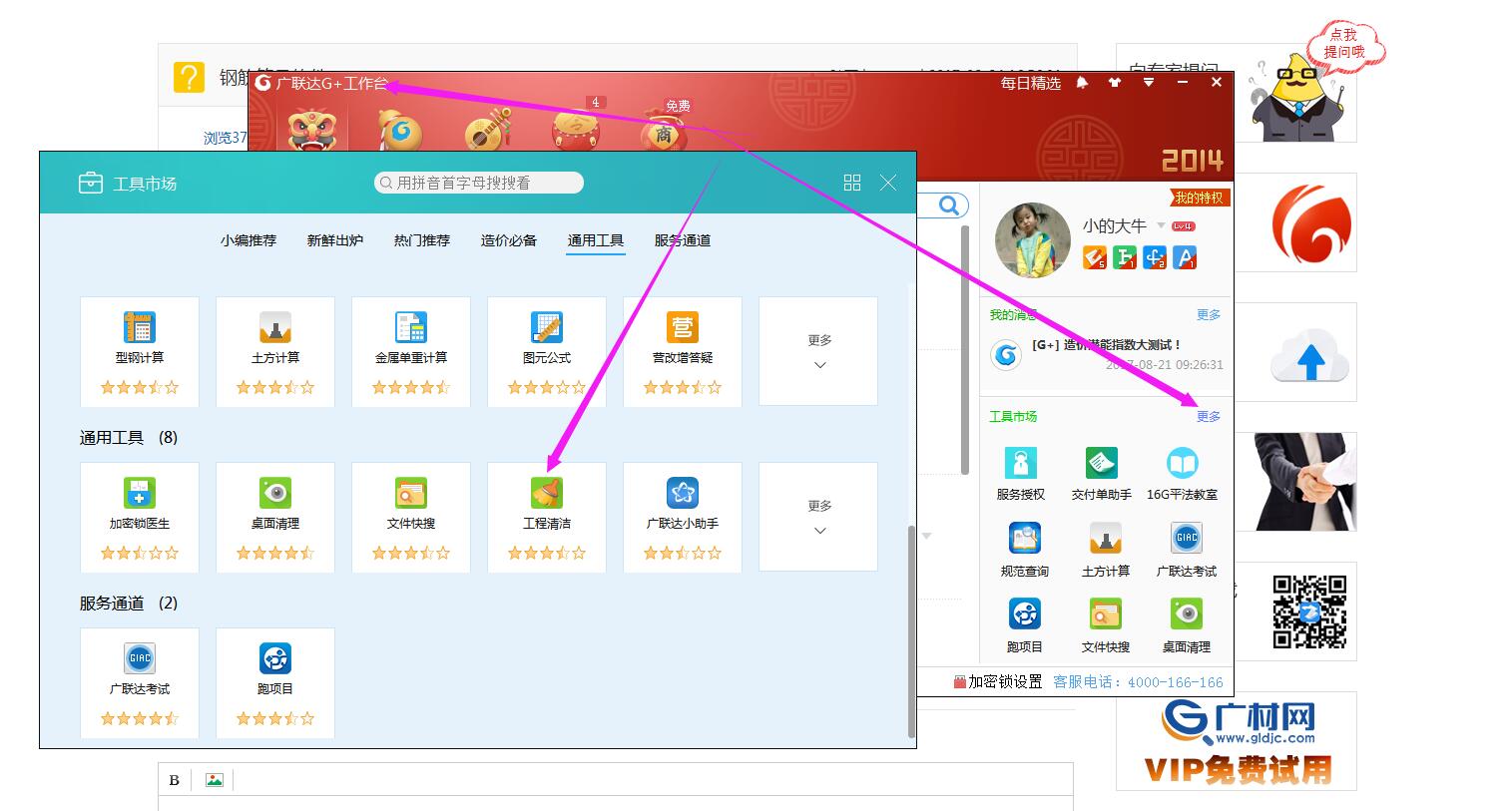Switch to the 造价必备 tab

tap(509, 240)
